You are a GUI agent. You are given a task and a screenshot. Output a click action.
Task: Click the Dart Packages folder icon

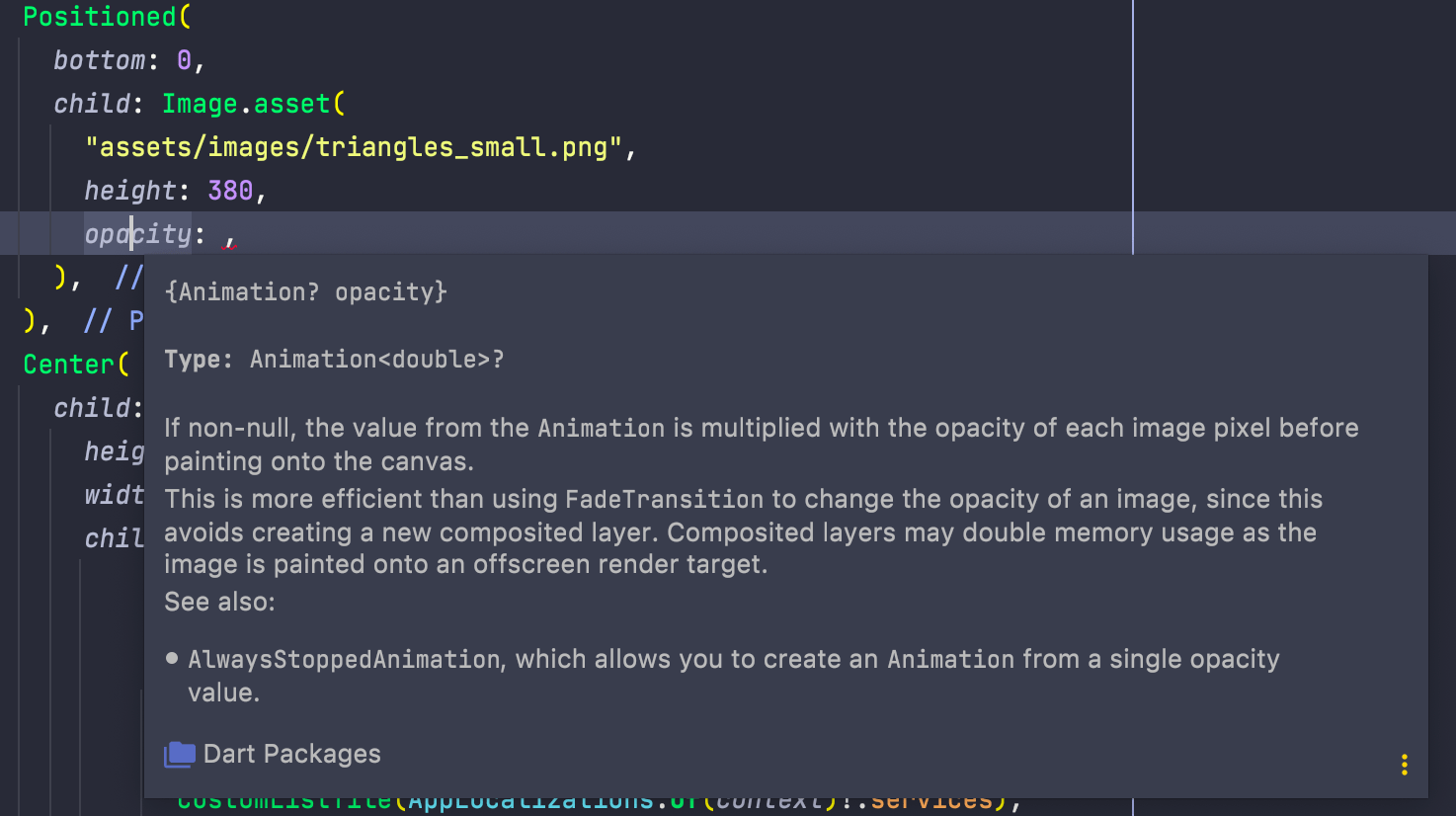tap(179, 755)
